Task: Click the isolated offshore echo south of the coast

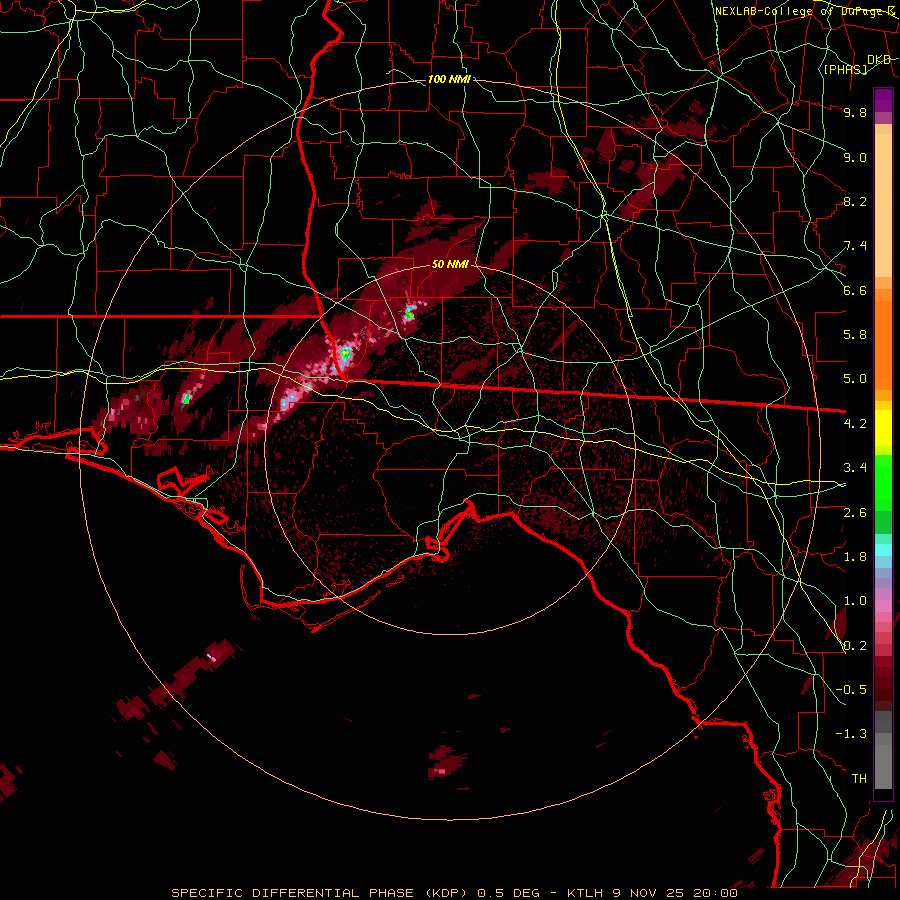Action: (x=446, y=762)
